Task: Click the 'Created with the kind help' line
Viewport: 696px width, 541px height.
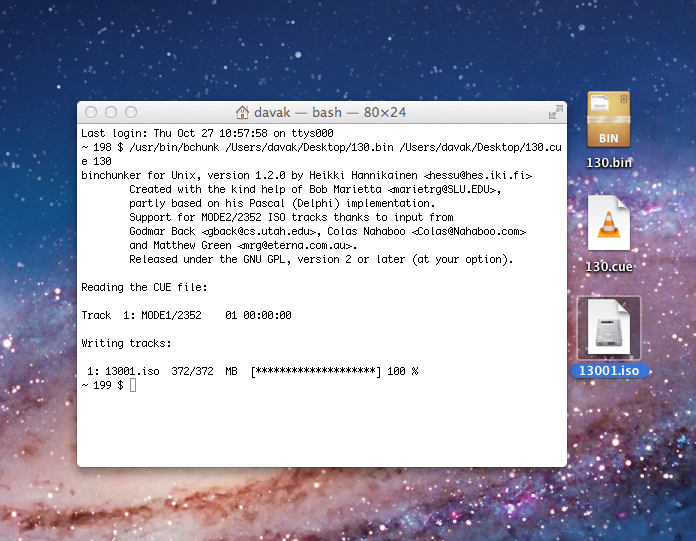Action: coord(315,190)
